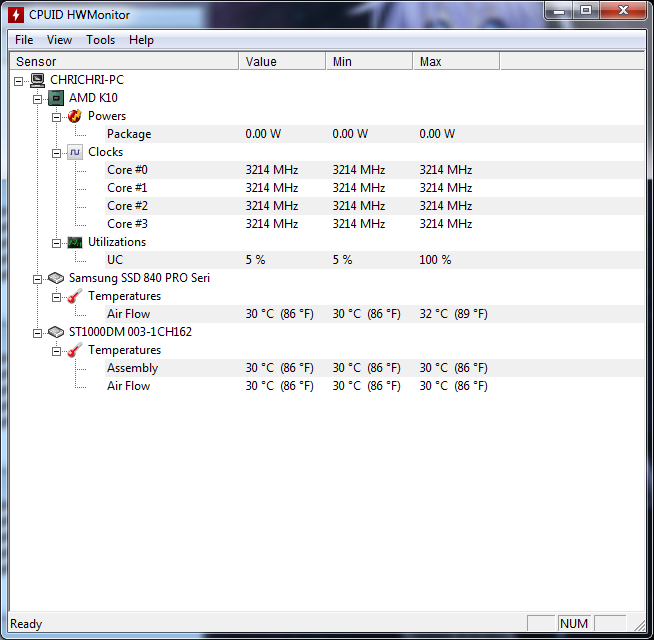Select the ST1000DM 003-1CH162 label
Screen dimensions: 654x640
130,332
